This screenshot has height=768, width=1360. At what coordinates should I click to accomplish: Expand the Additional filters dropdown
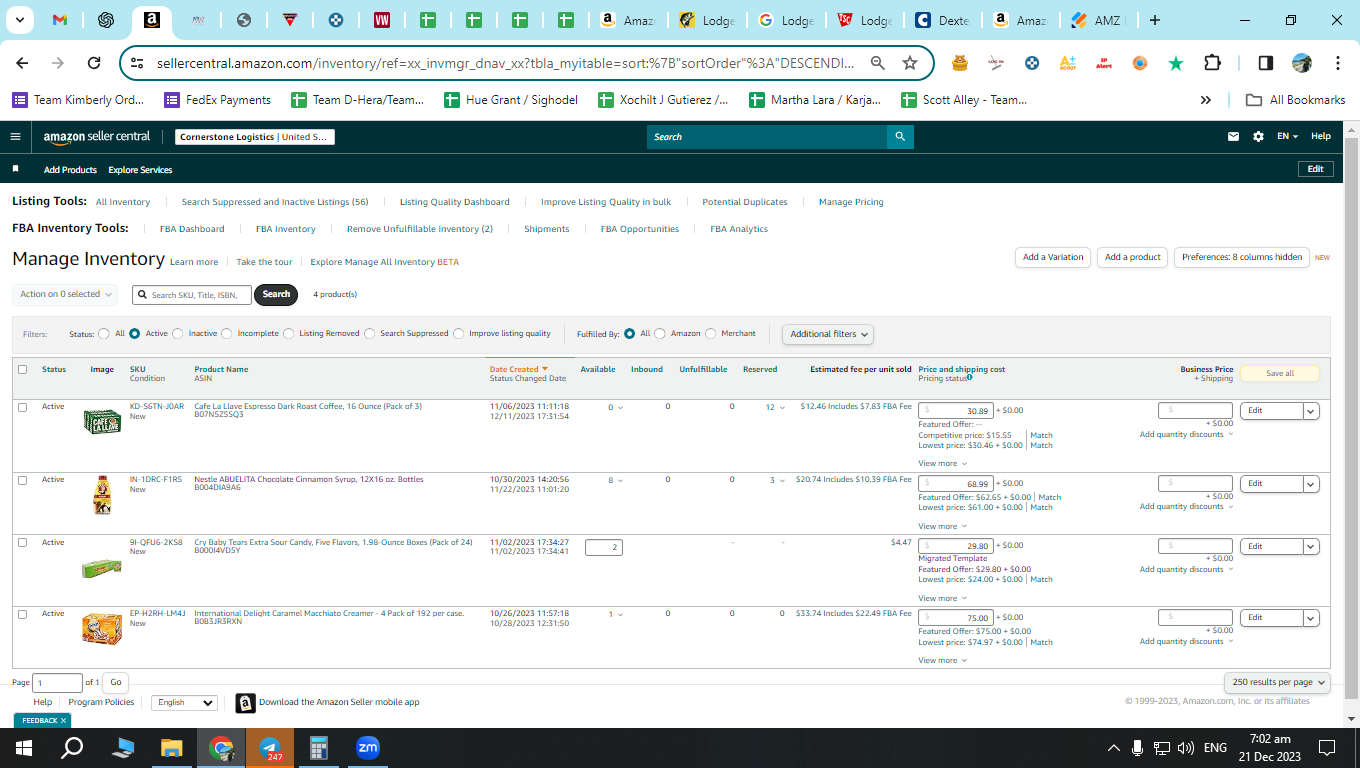coord(828,334)
